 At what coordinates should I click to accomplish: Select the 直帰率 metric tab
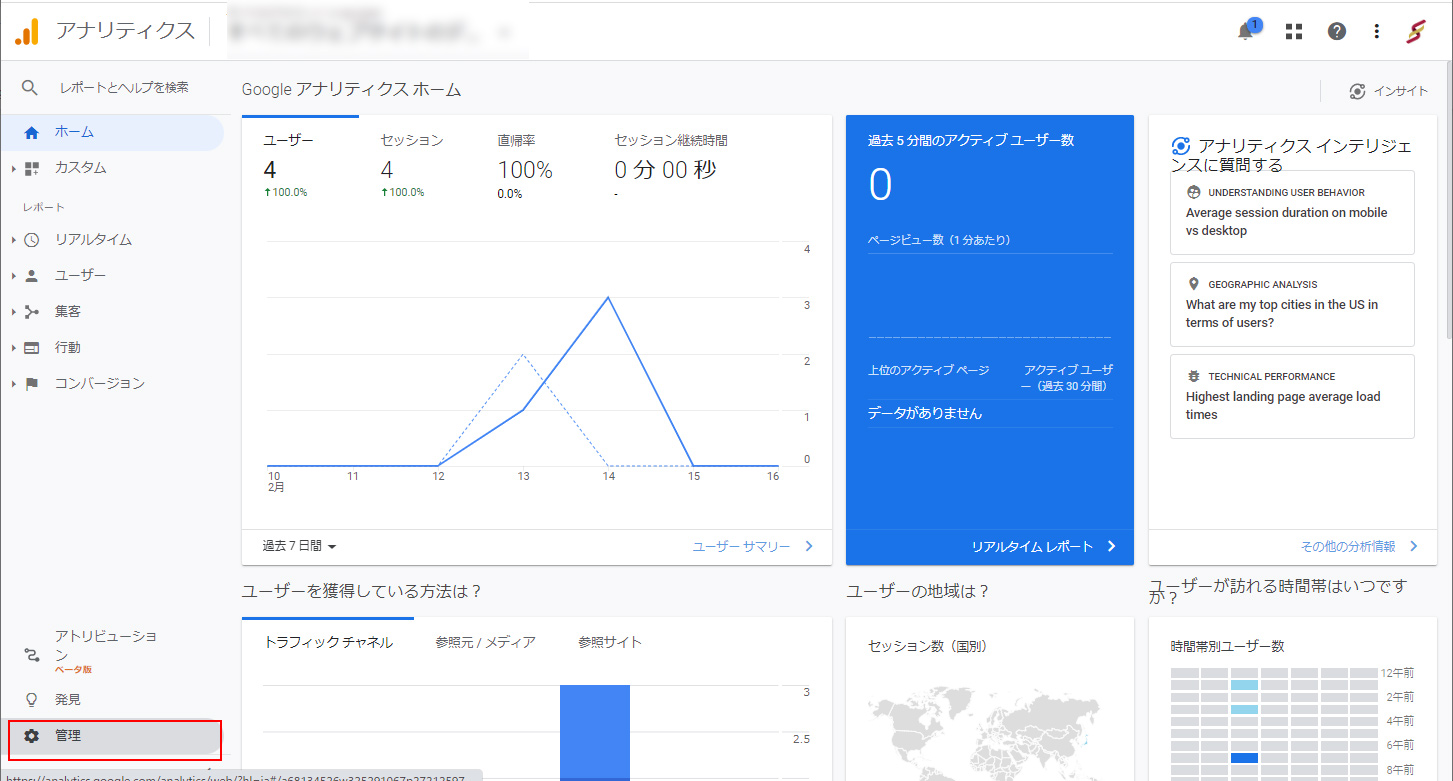pyautogui.click(x=534, y=164)
